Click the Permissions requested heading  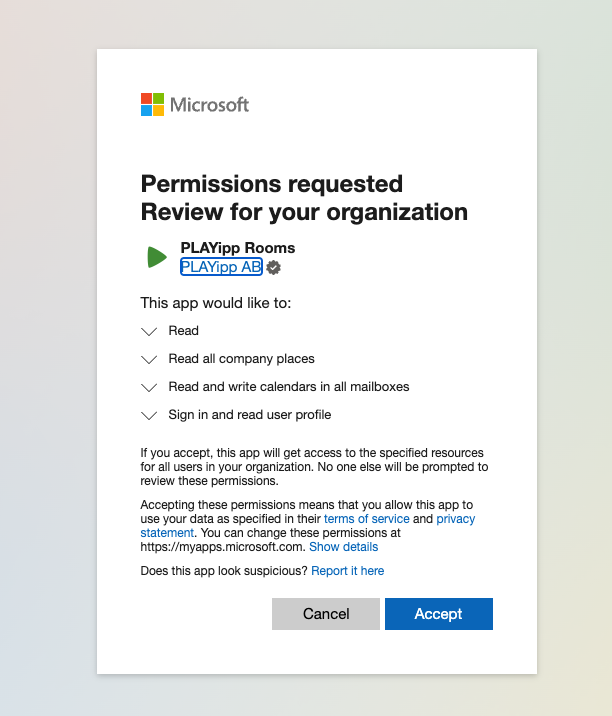point(272,184)
